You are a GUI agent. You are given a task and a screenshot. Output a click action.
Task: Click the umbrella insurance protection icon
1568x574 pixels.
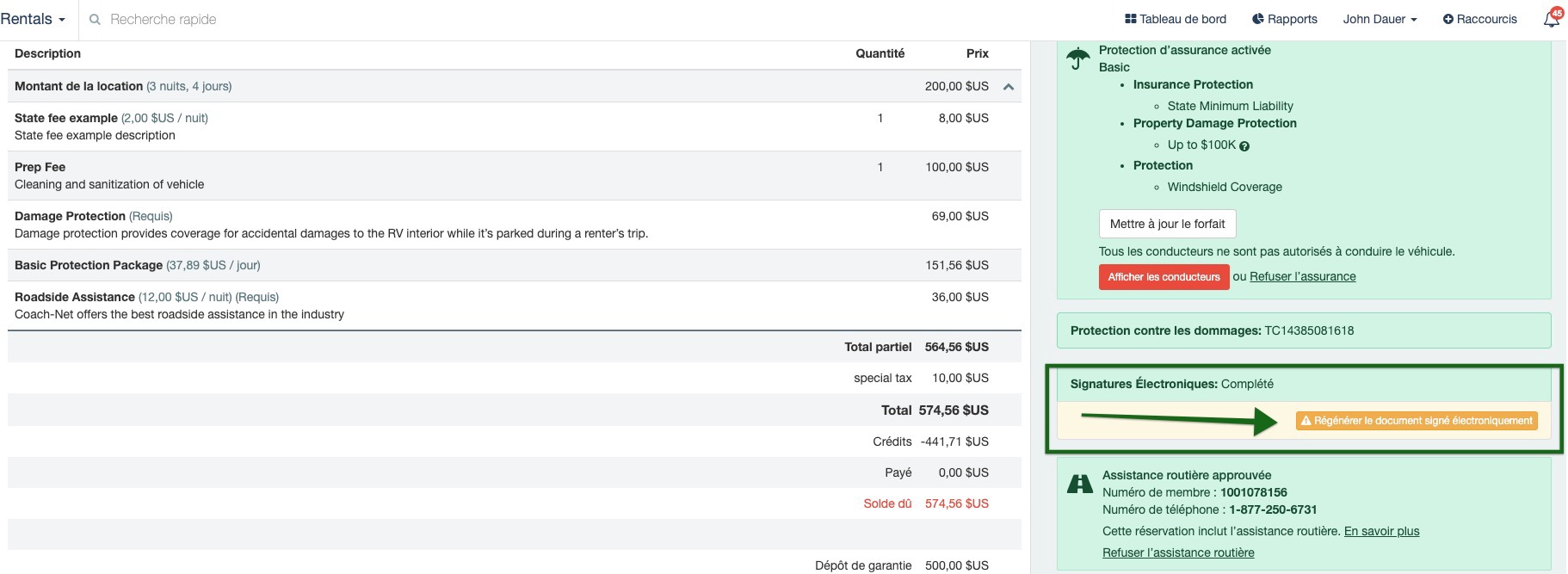coord(1077,59)
